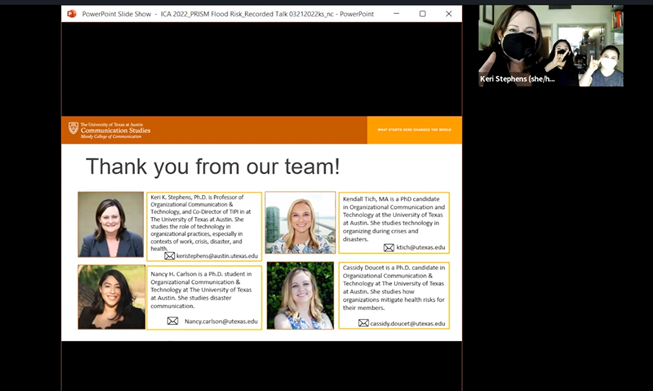
Task: Select the Keri Stephens webcam video tile
Action: coord(551,46)
